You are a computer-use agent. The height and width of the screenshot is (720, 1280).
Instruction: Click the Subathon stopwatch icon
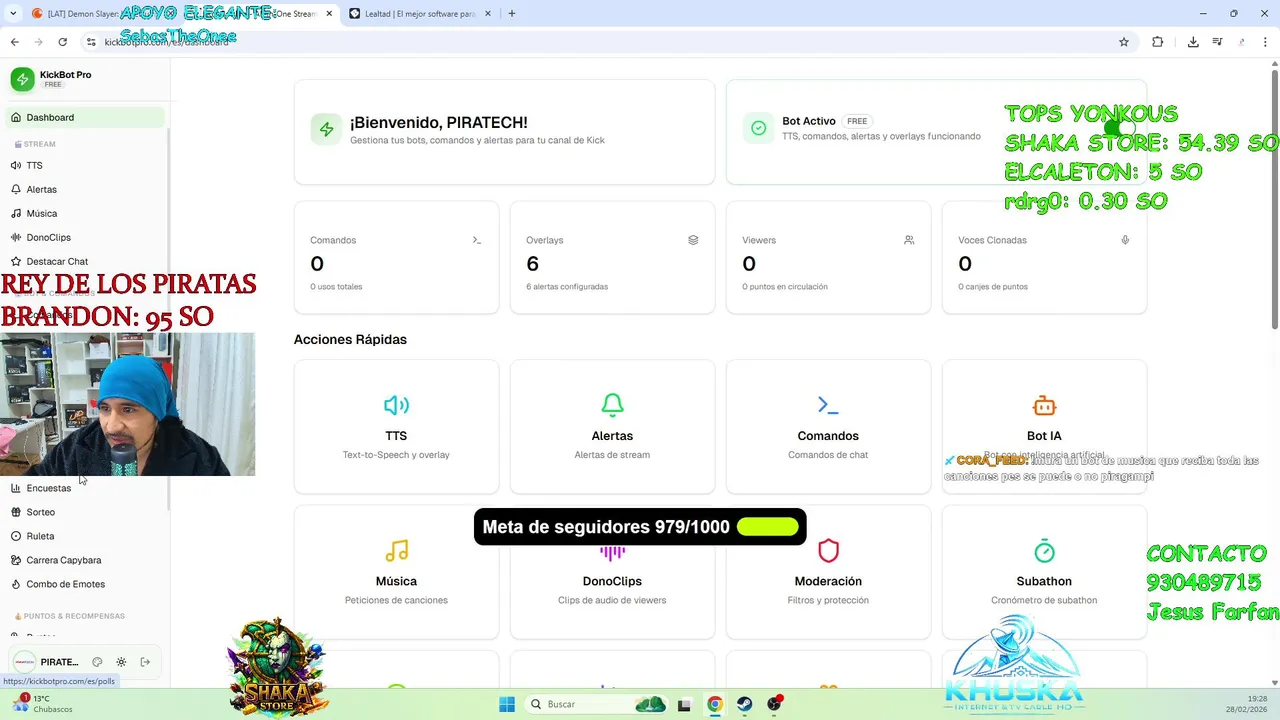point(1044,551)
